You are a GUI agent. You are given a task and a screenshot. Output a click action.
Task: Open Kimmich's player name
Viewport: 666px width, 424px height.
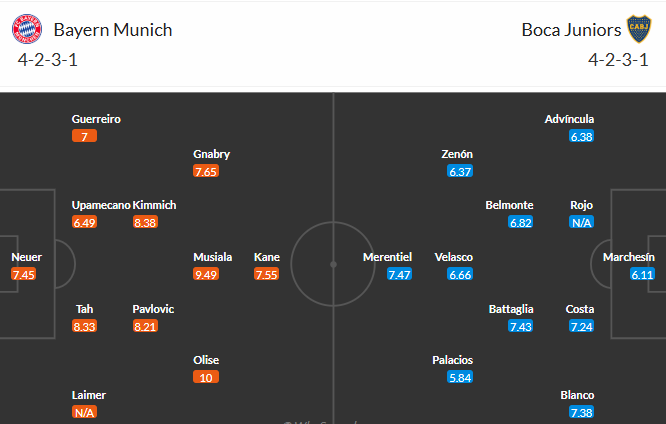[x=154, y=205]
